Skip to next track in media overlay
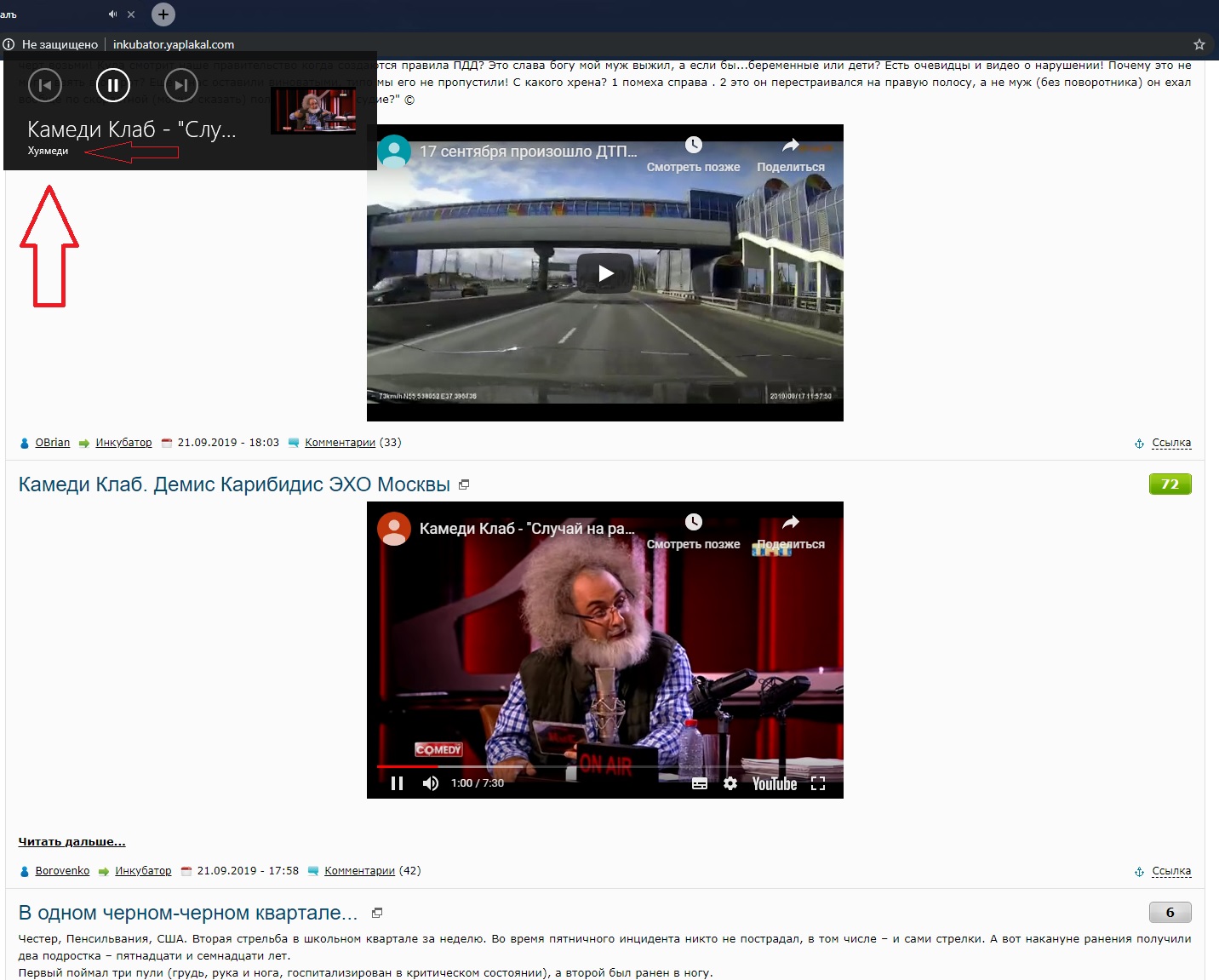Viewport: 1219px width, 980px height. pyautogui.click(x=180, y=85)
